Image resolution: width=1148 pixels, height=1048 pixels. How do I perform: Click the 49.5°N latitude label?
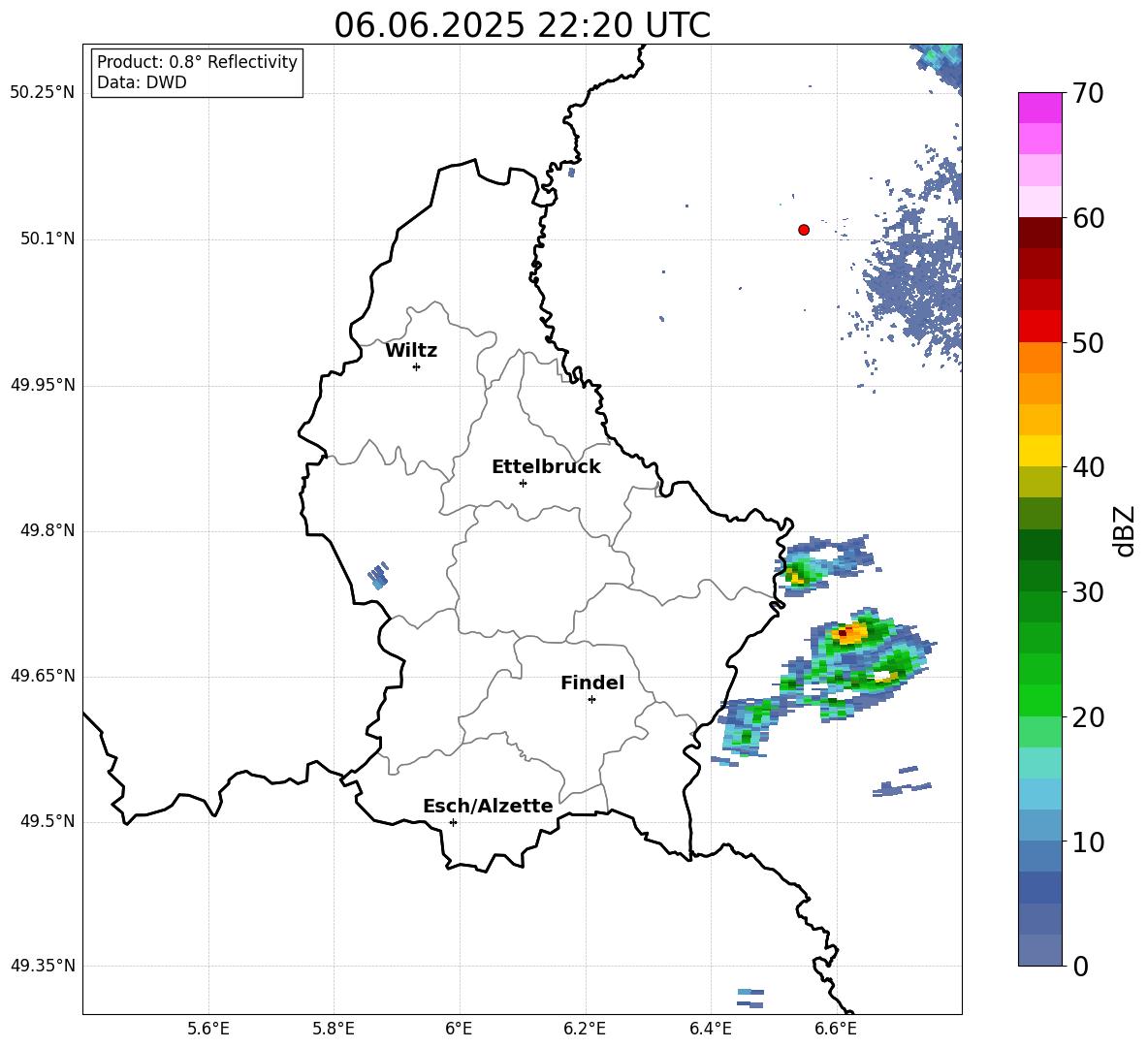(48, 821)
